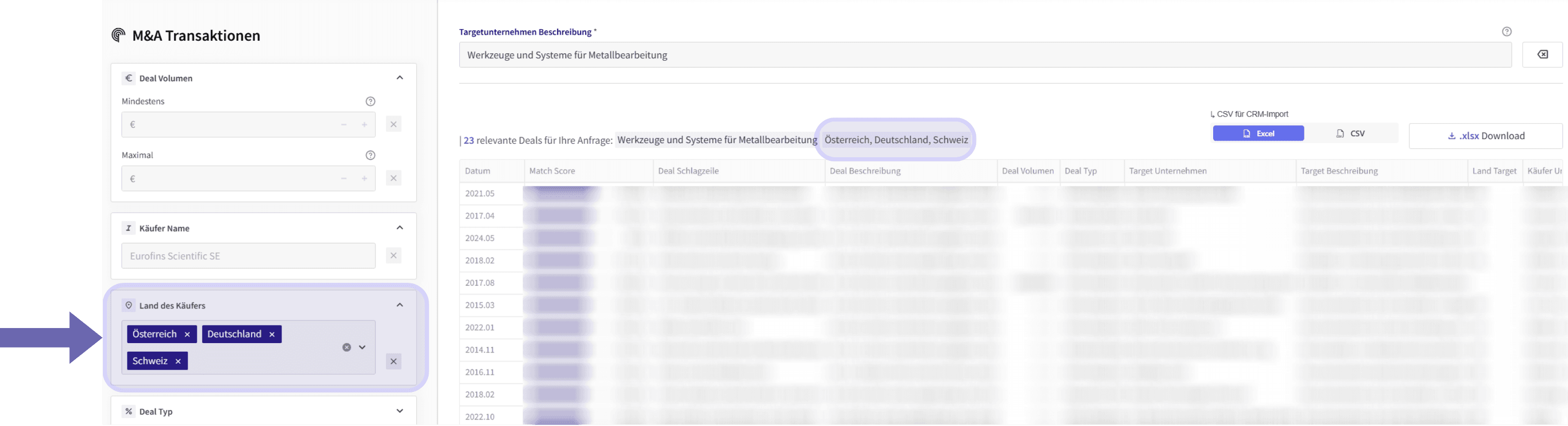Download results as .xlsx file
This screenshot has width=1568, height=426.
[1486, 136]
